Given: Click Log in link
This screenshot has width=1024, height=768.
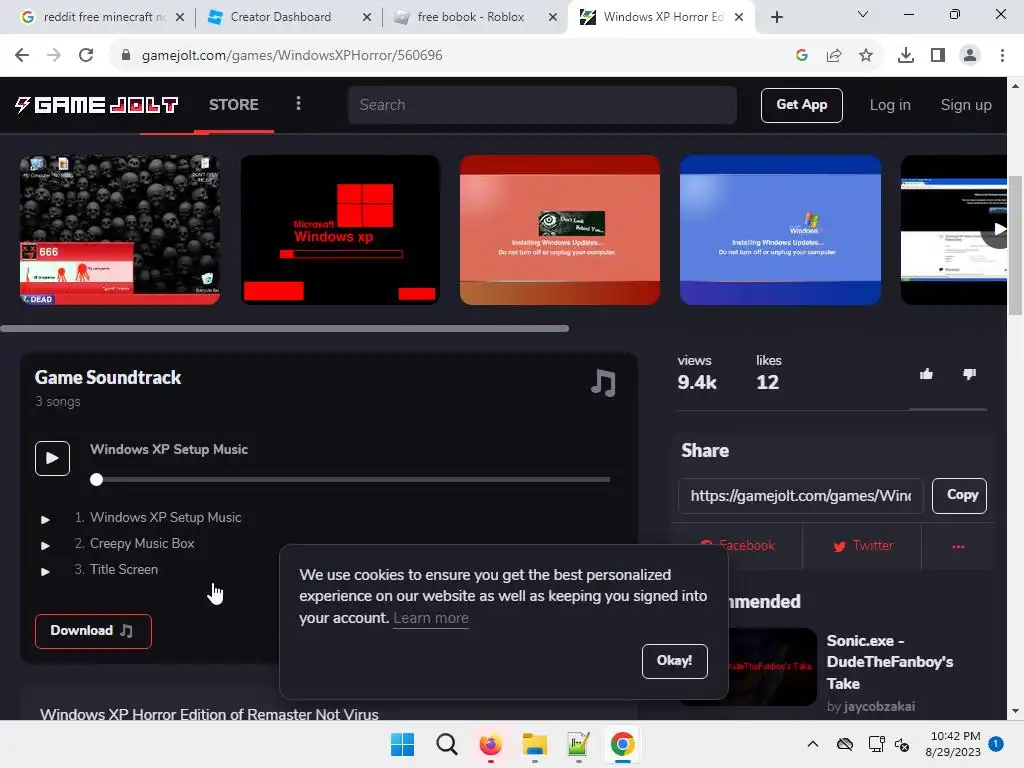Looking at the screenshot, I should 889,105.
